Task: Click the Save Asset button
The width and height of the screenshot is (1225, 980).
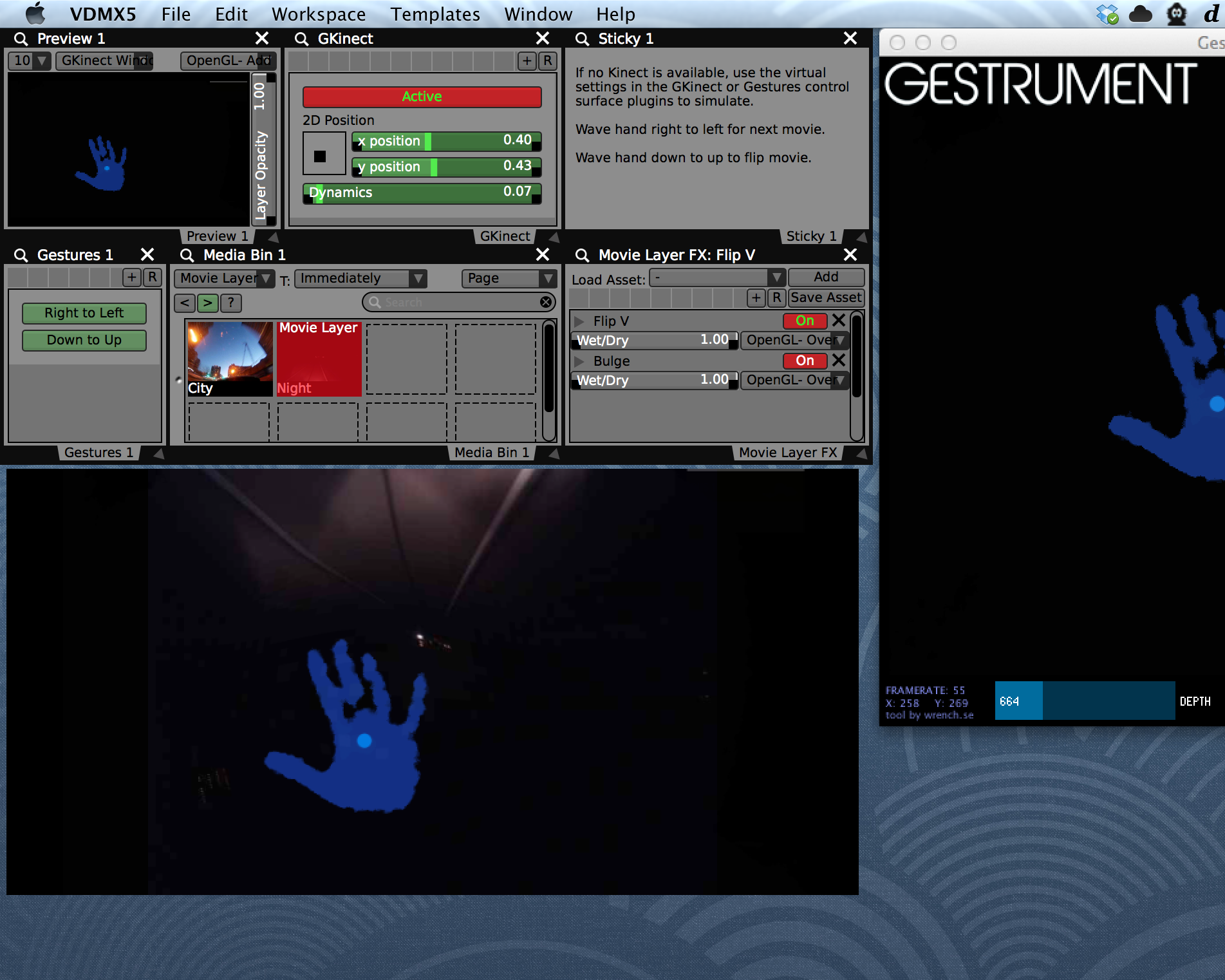Action: click(826, 297)
